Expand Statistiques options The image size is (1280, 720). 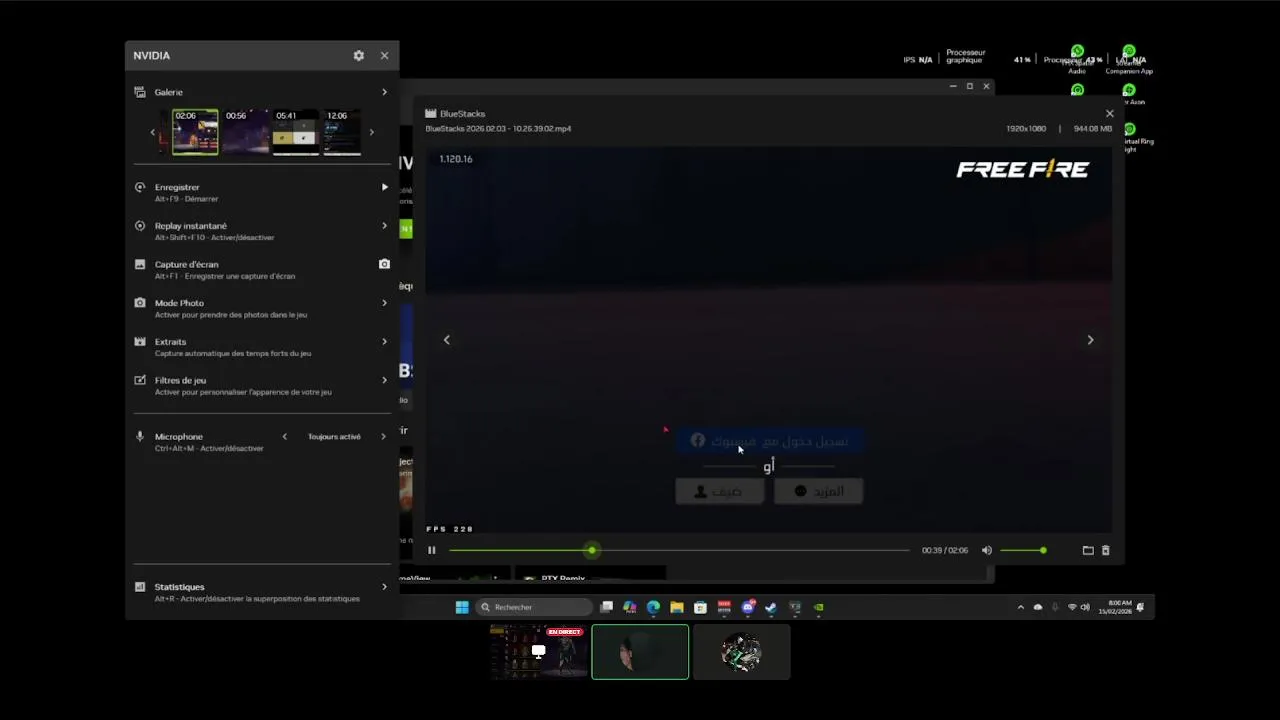[x=384, y=587]
